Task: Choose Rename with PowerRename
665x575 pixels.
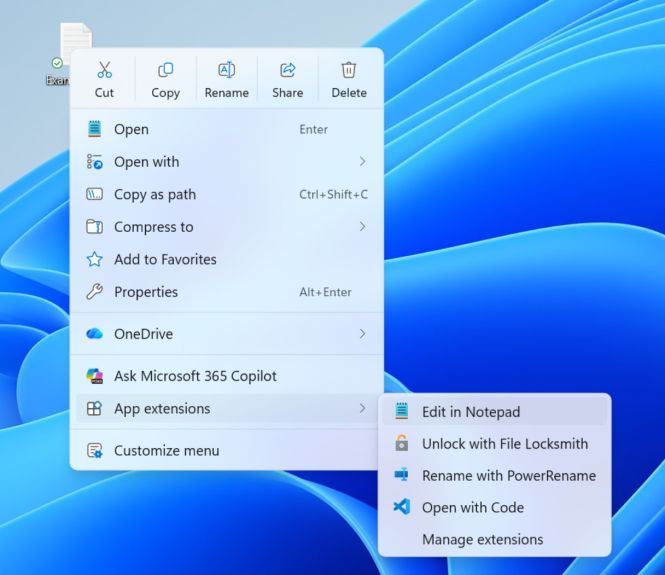Action: pos(495,475)
